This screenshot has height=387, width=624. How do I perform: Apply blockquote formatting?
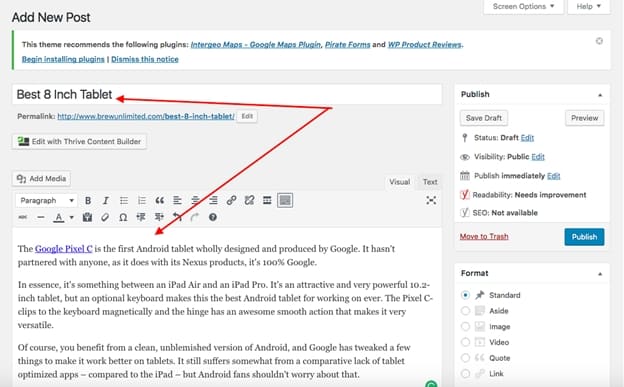[160, 201]
